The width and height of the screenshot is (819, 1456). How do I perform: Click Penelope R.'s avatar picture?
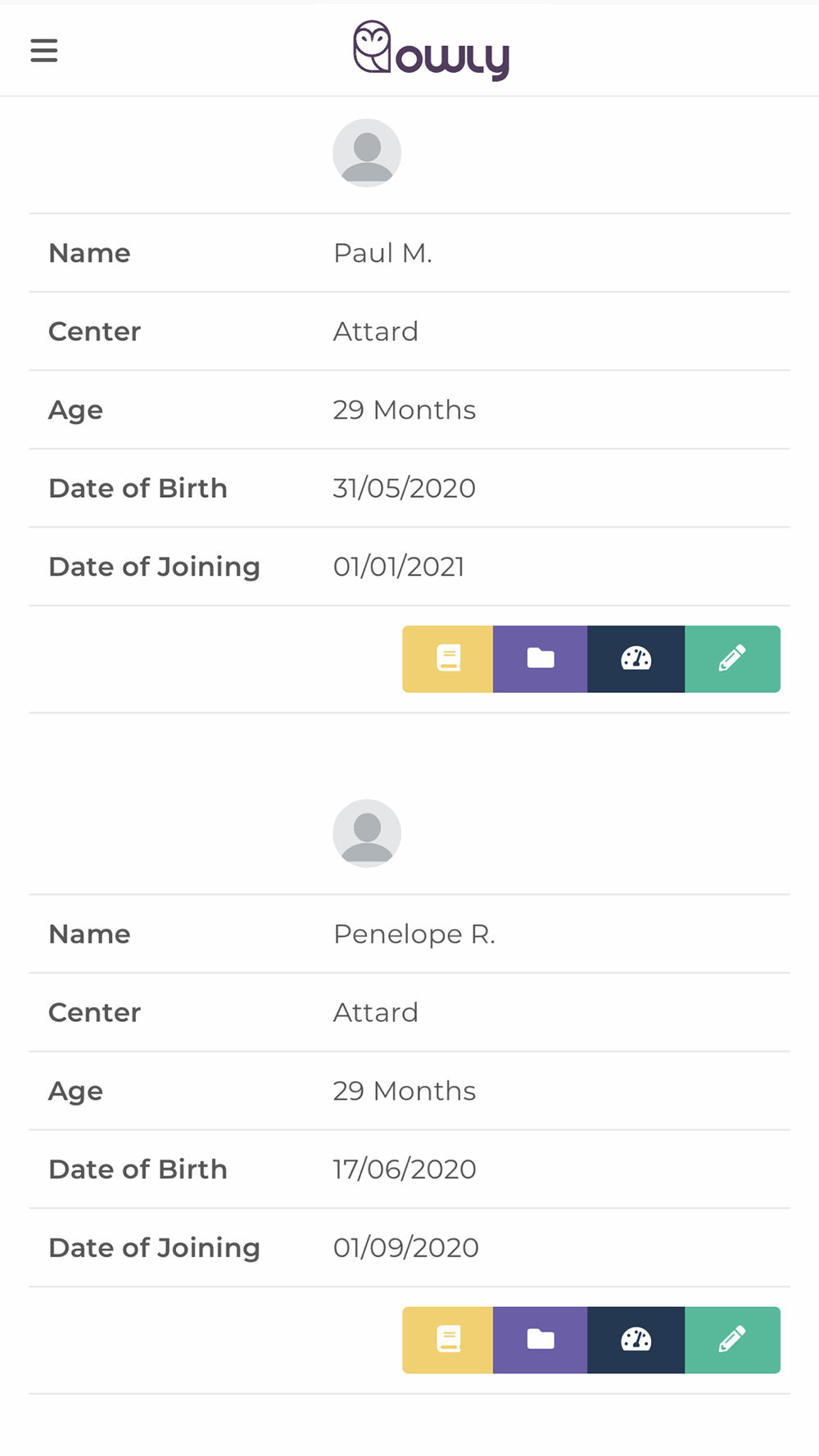367,834
